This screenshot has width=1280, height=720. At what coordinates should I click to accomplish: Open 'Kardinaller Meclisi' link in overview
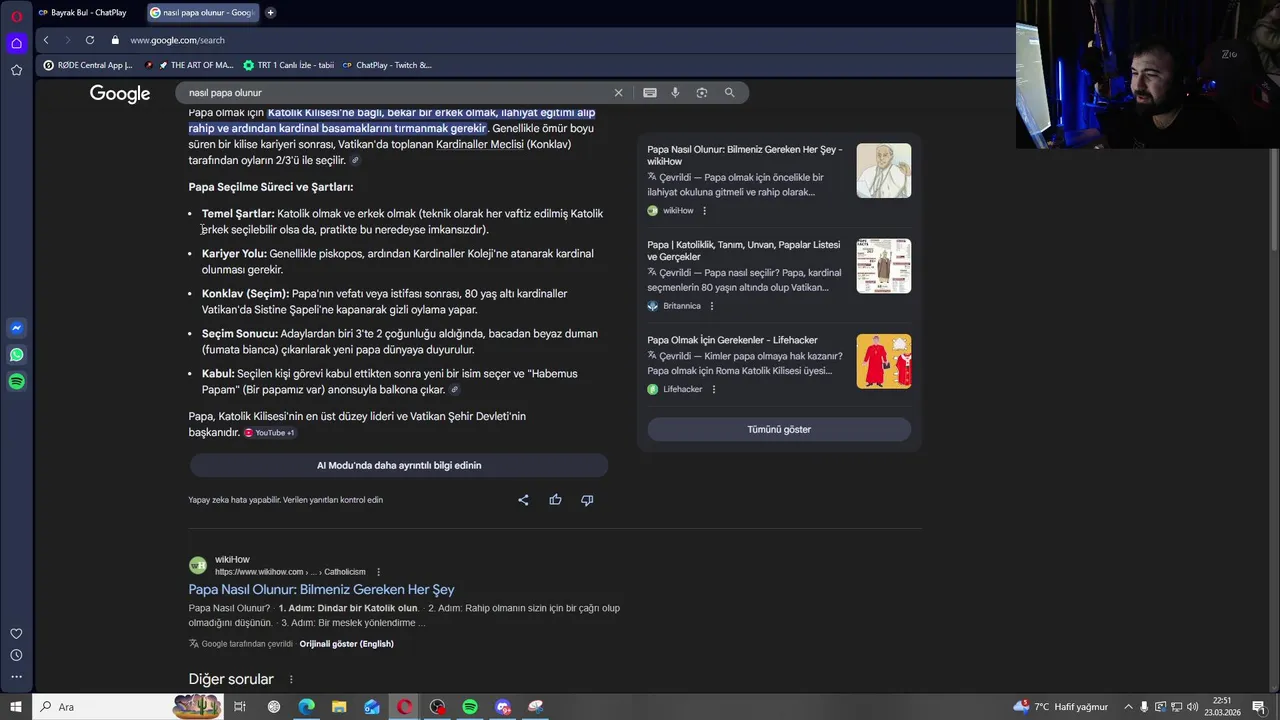point(480,144)
